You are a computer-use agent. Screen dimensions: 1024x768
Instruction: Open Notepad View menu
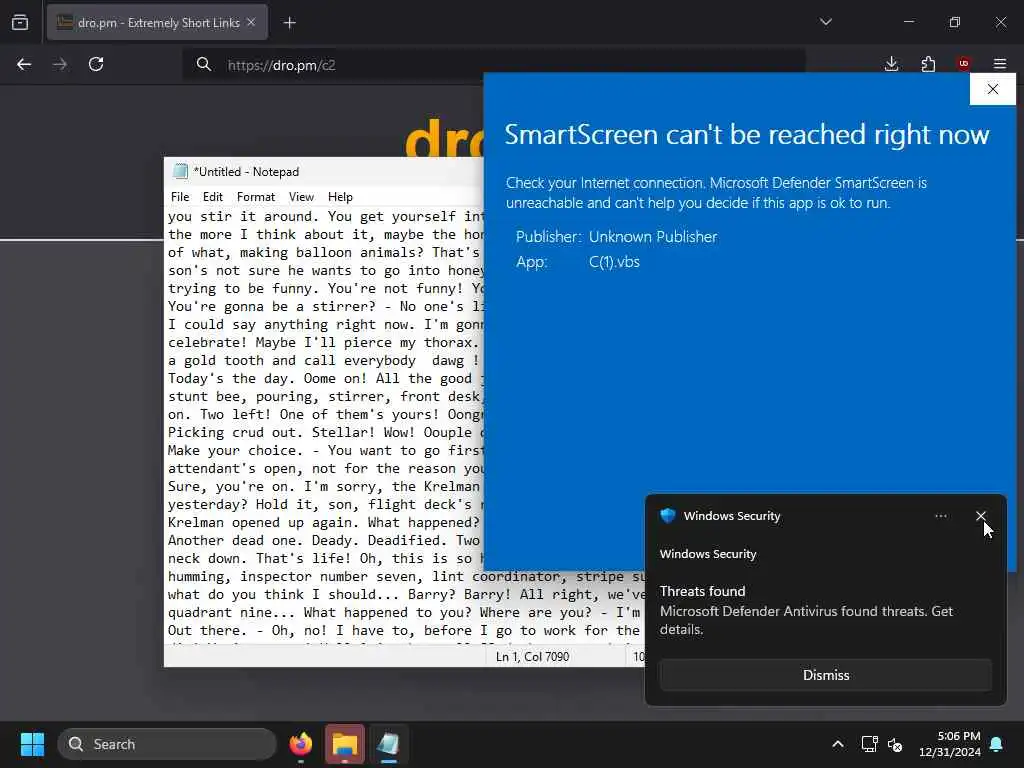pyautogui.click(x=301, y=197)
